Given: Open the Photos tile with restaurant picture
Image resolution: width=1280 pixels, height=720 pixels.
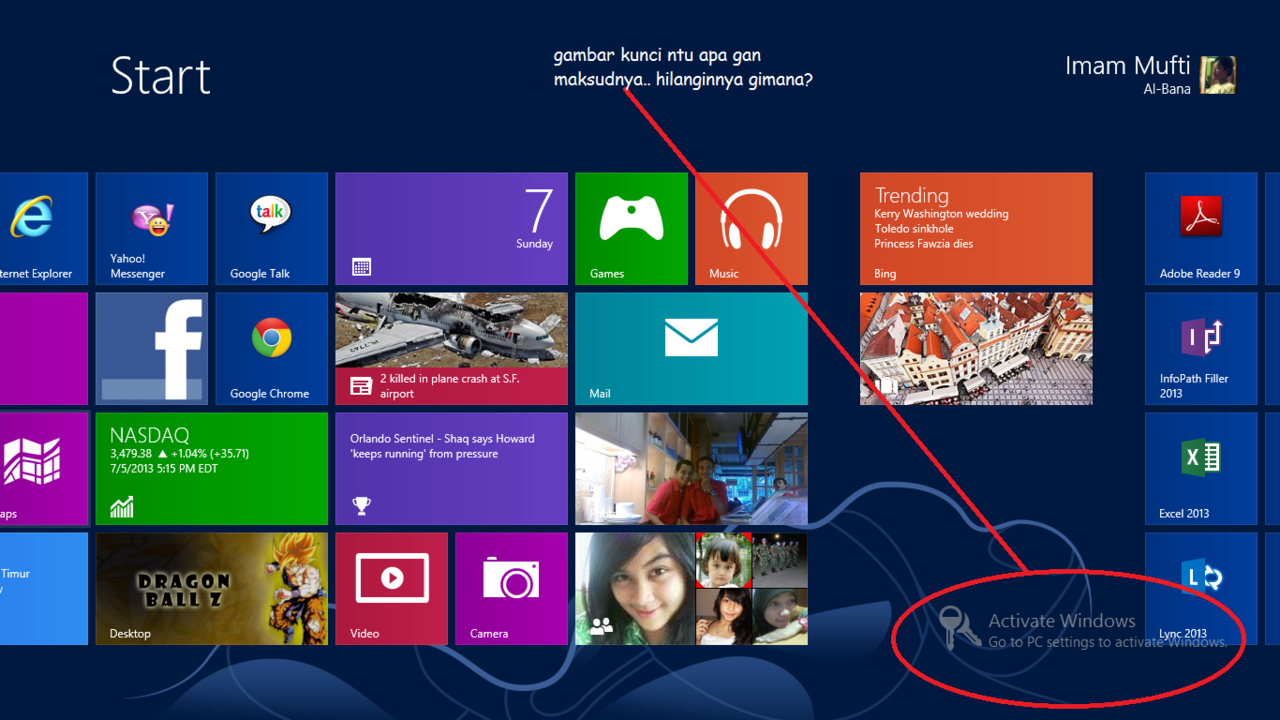Looking at the screenshot, I should [x=692, y=469].
